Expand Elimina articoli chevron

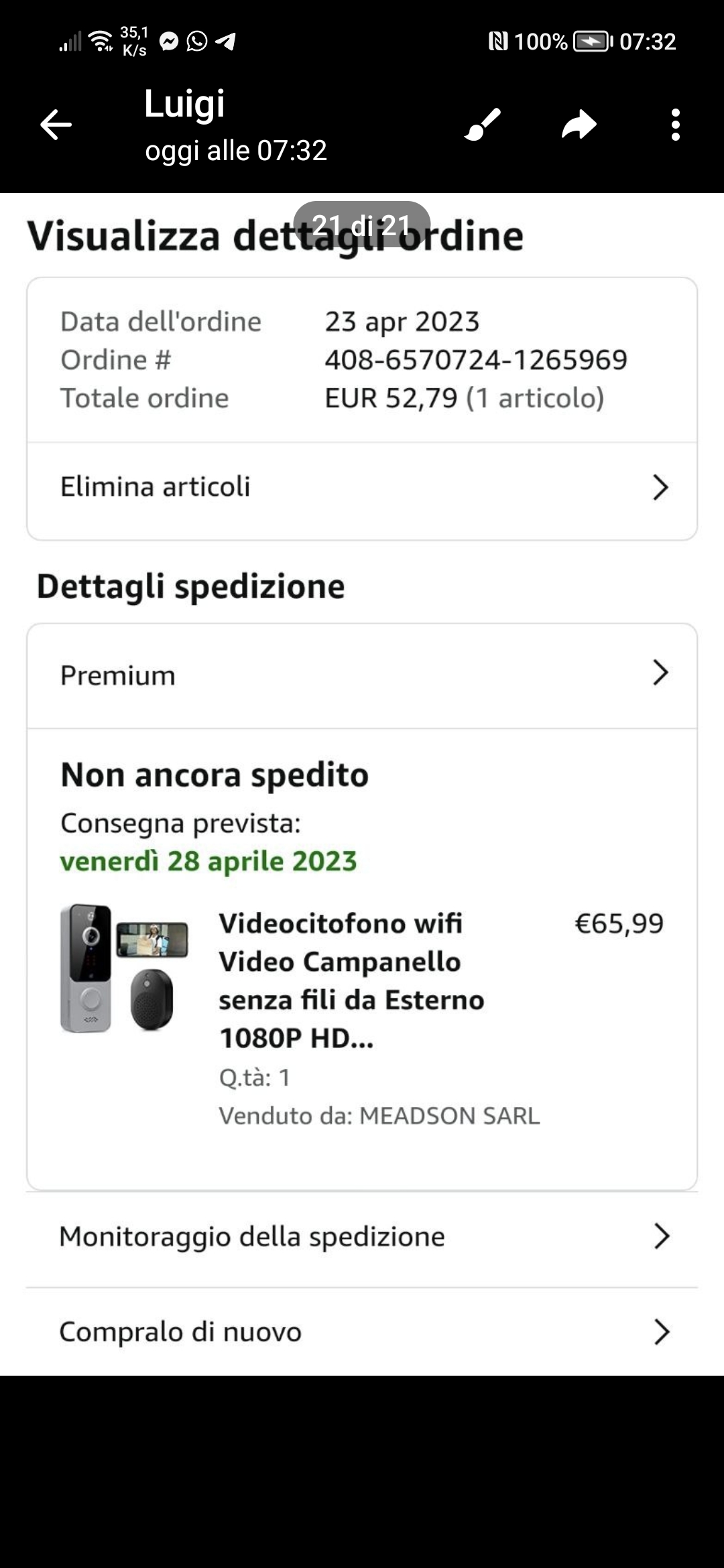[x=660, y=488]
